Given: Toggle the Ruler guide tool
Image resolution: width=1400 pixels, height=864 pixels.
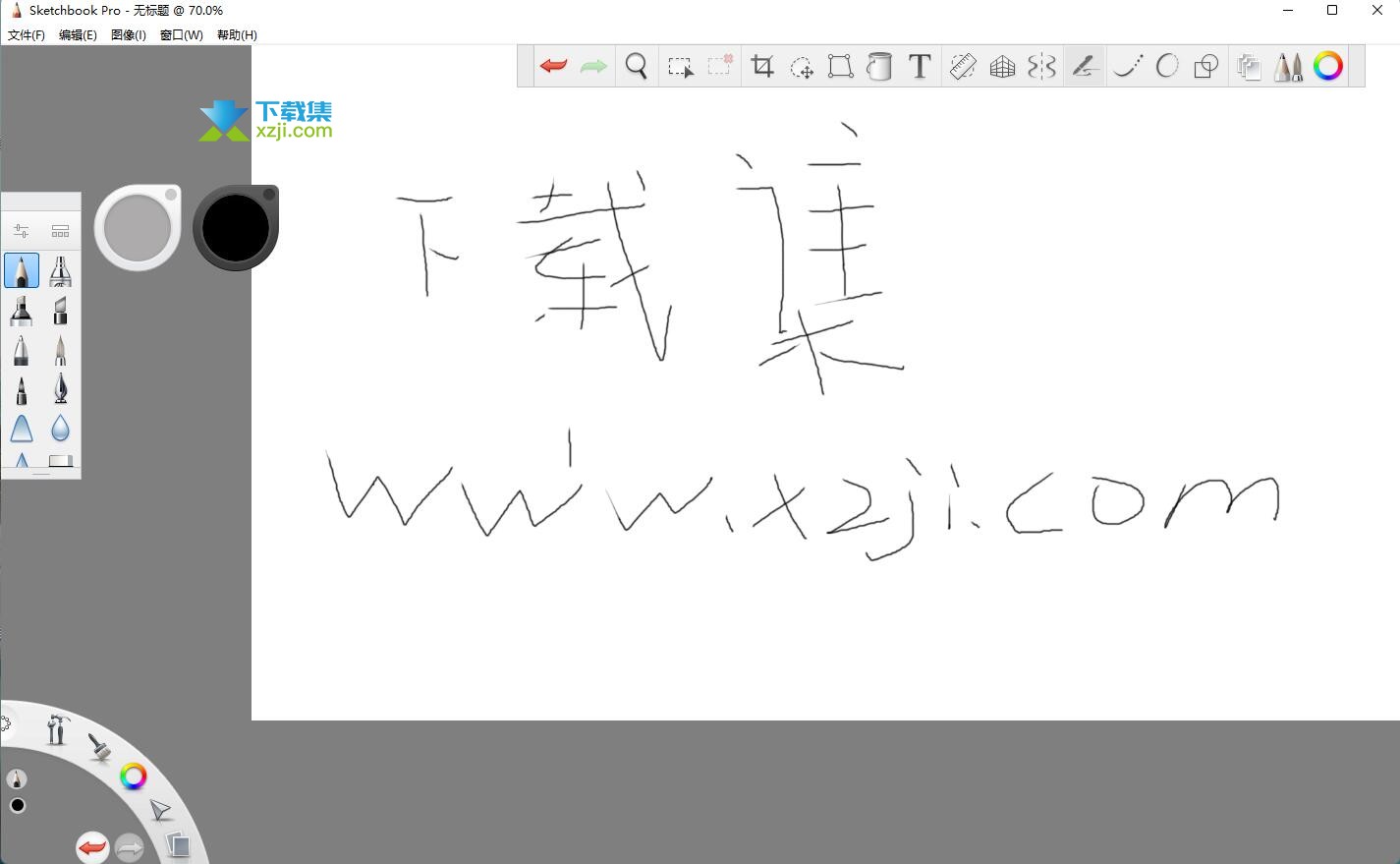Looking at the screenshot, I should (x=963, y=66).
